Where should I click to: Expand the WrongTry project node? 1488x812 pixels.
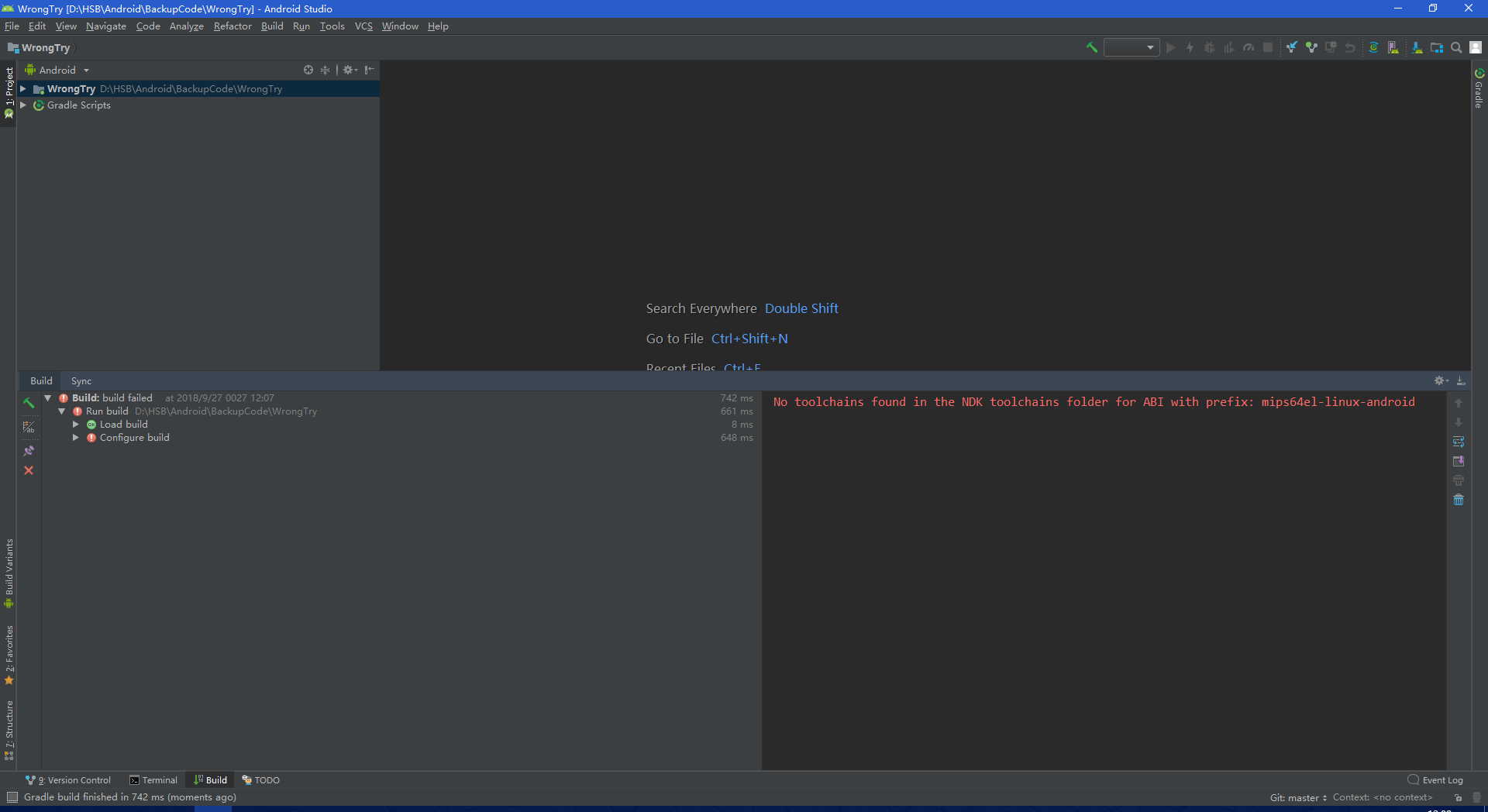(x=23, y=89)
